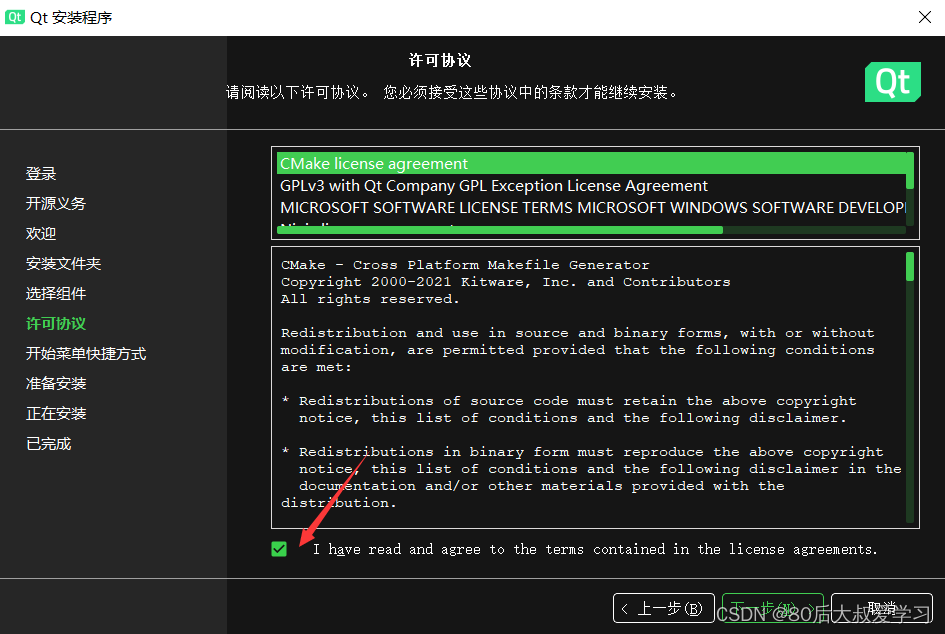Click the Qt logo in the header
Viewport: 945px width, 634px height.
(x=893, y=82)
